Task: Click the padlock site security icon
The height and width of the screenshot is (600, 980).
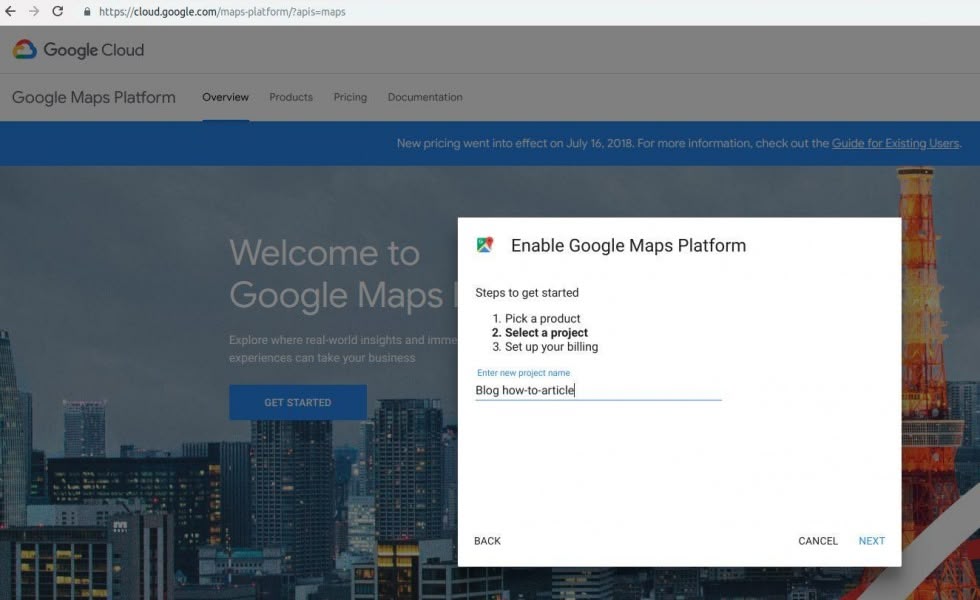Action: click(87, 11)
